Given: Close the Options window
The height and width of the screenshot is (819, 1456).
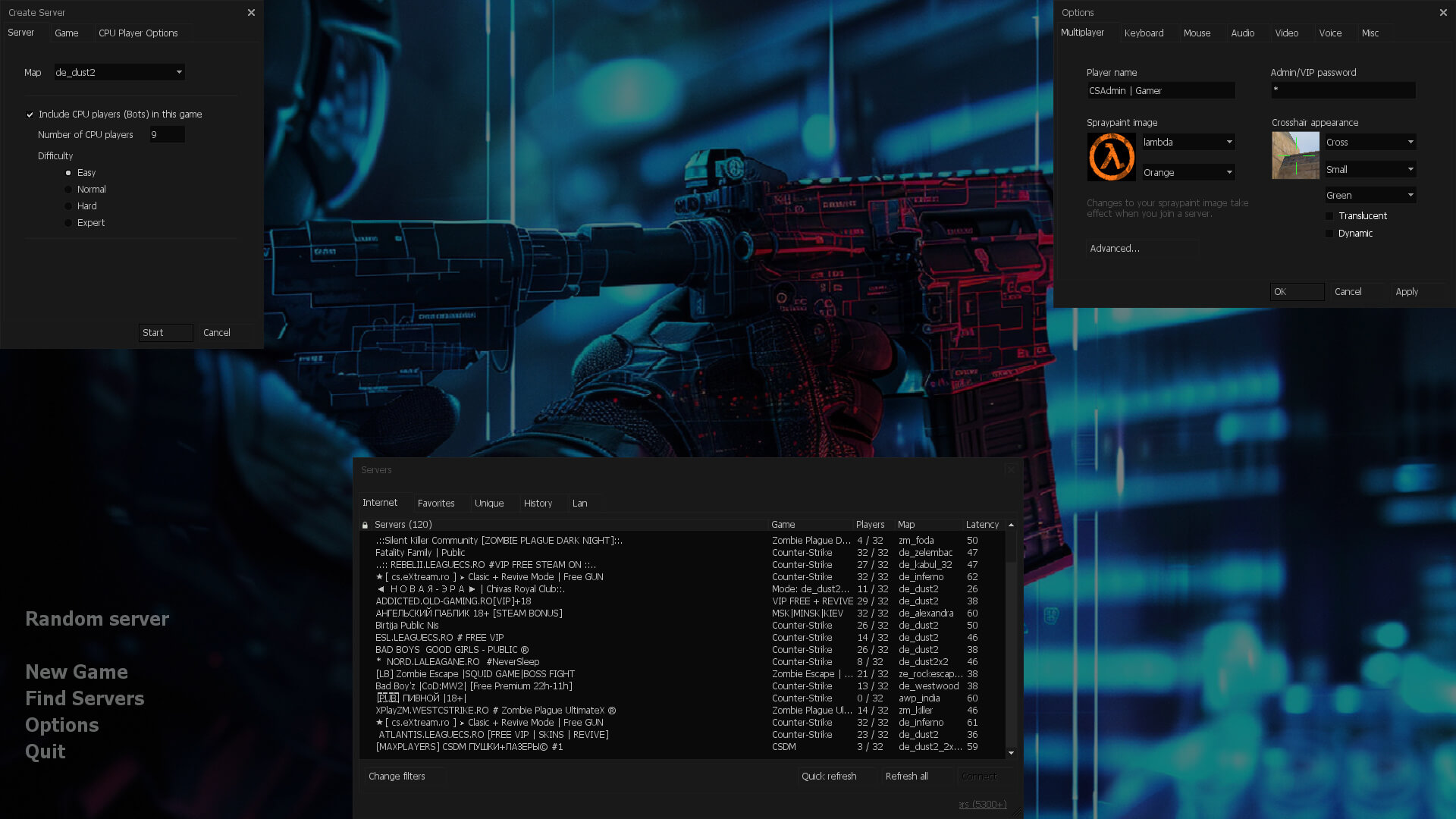Looking at the screenshot, I should pyautogui.click(x=1443, y=13).
